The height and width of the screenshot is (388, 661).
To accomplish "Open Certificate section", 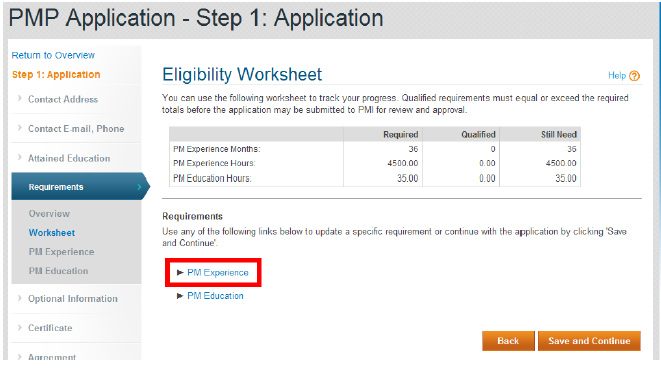I will (x=50, y=328).
